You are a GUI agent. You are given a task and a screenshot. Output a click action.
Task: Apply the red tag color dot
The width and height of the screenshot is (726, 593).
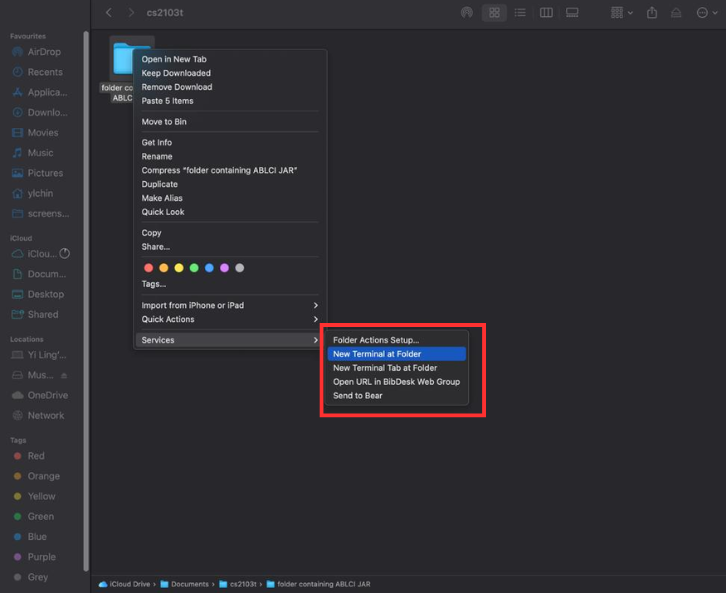(149, 268)
